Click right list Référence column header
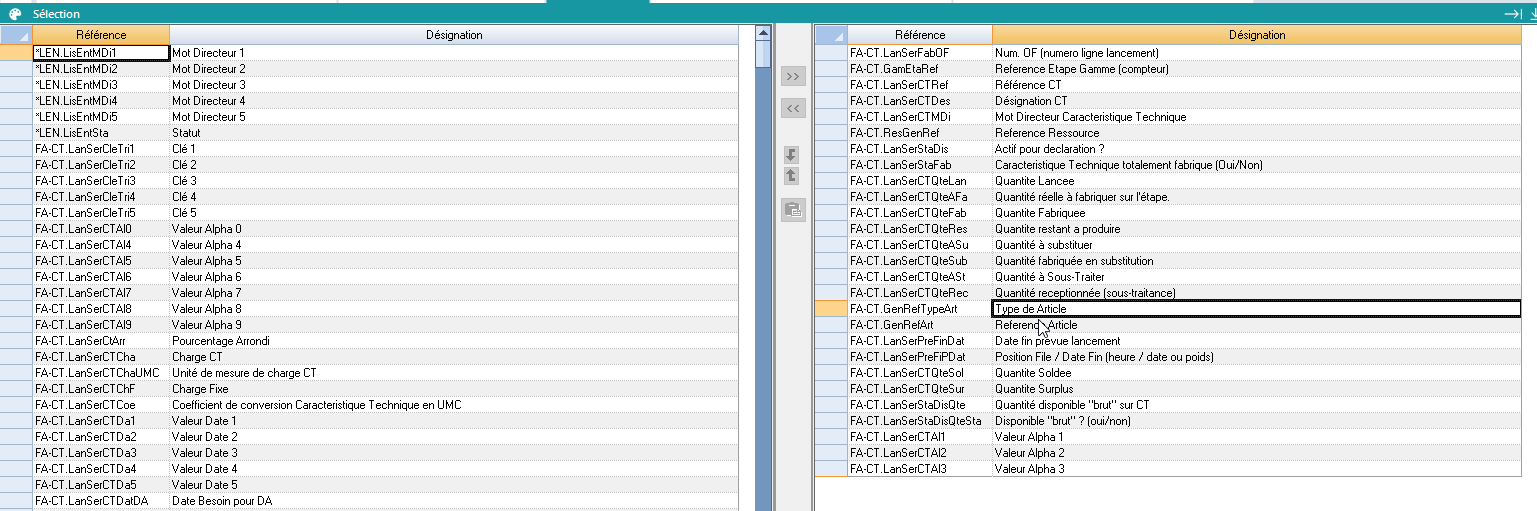1537x511 pixels. click(x=919, y=35)
